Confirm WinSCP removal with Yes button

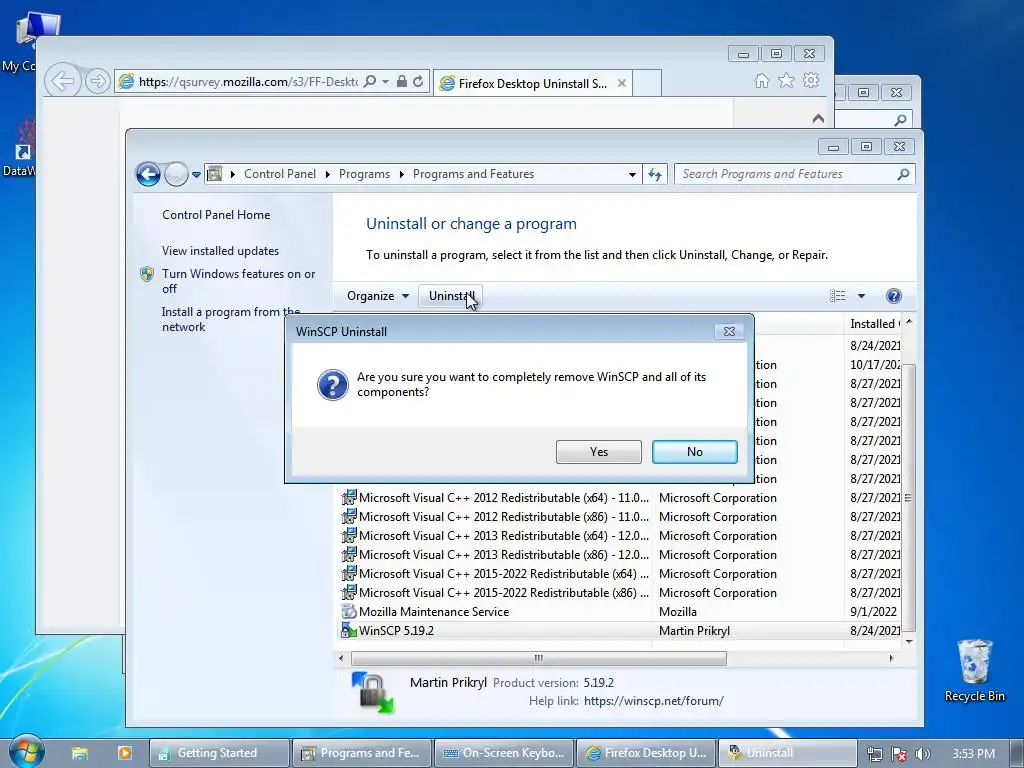598,452
